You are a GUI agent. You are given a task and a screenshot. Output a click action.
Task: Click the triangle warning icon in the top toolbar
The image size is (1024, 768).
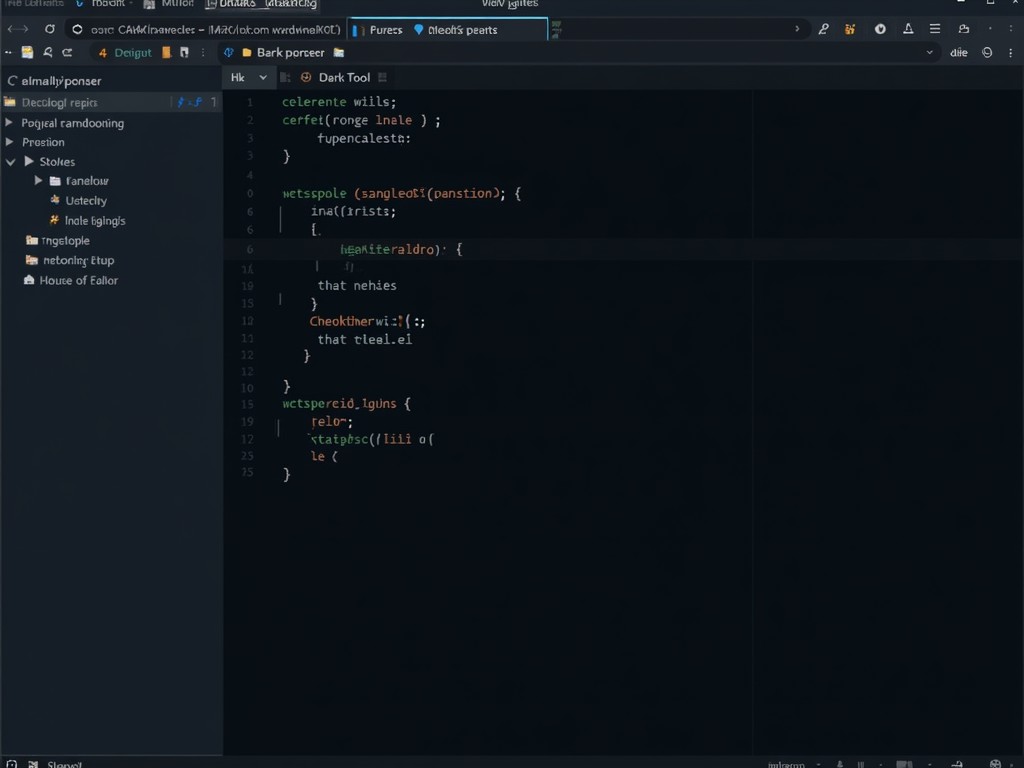pos(906,29)
